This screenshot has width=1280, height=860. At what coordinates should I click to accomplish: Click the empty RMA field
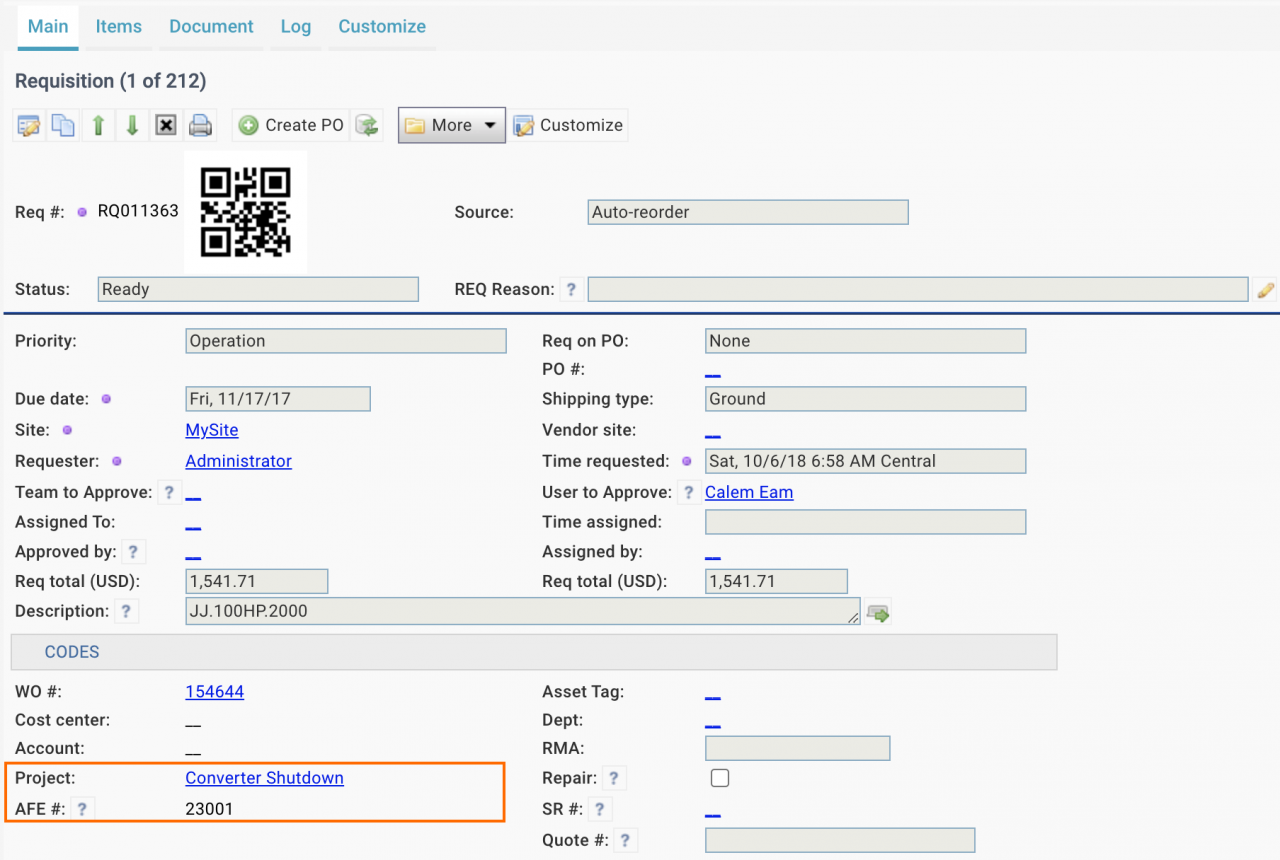coord(798,748)
